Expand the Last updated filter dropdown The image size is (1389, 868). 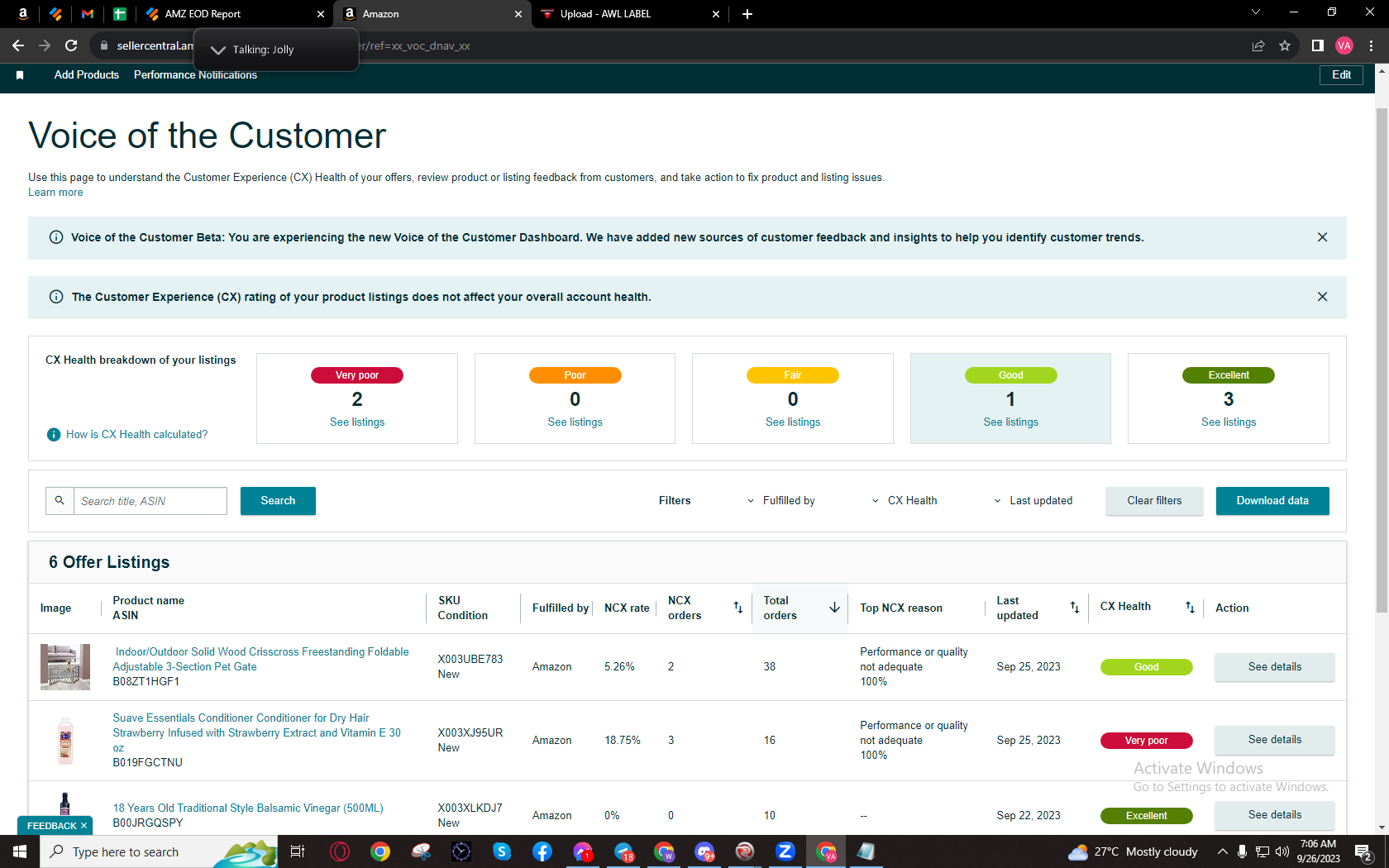pos(1033,501)
